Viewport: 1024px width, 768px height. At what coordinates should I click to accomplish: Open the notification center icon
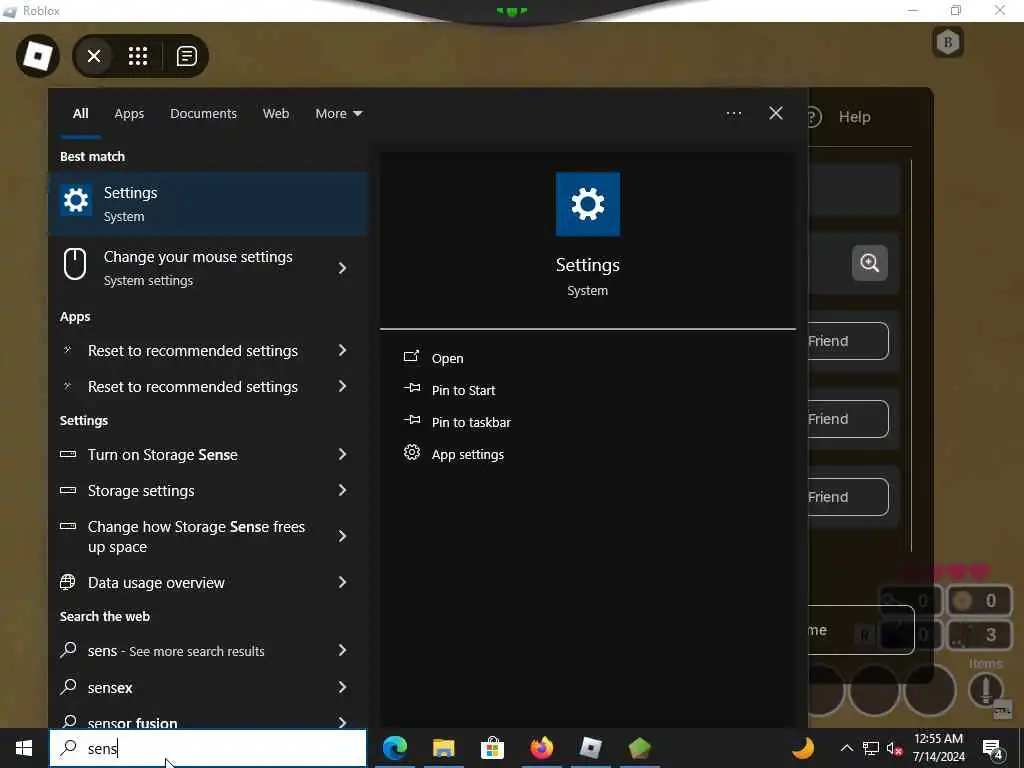993,748
